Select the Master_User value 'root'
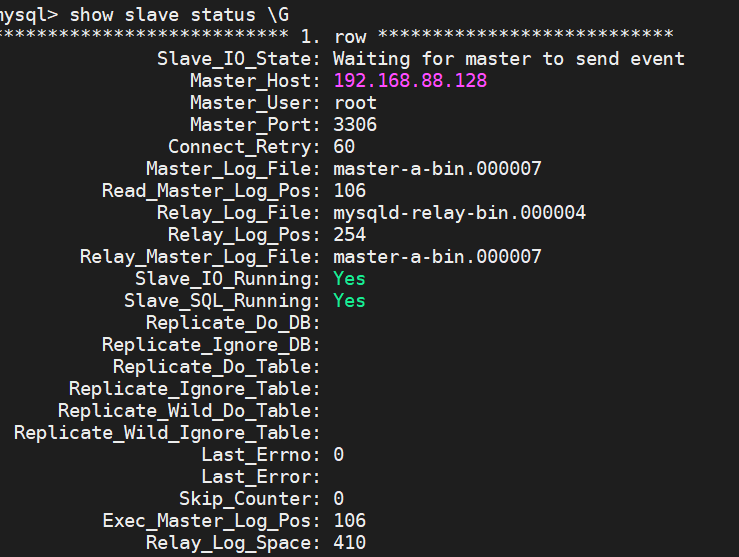 (x=355, y=103)
